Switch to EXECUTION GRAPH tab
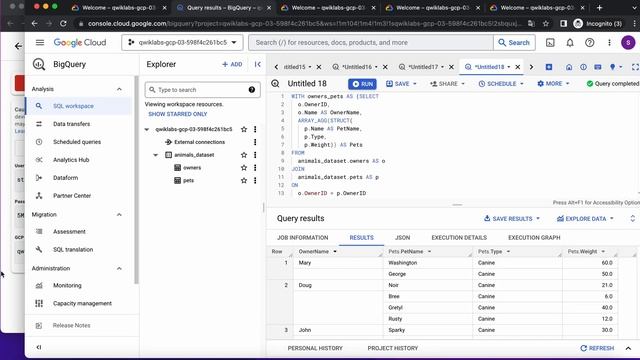 [x=534, y=238]
